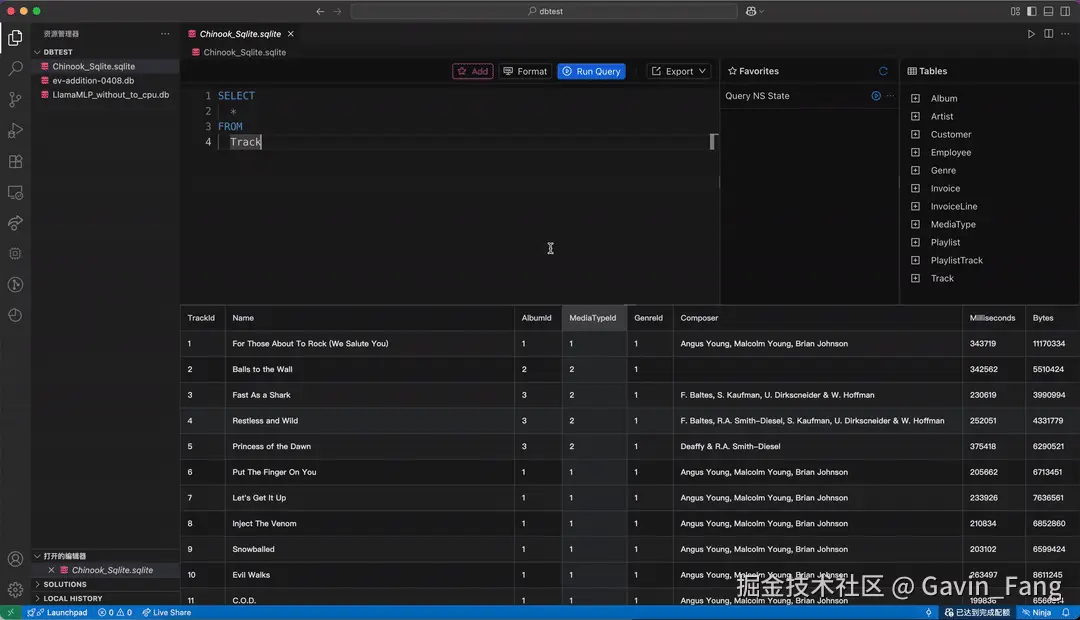Open the Search view in activity bar
Viewport: 1080px width, 620px height.
point(15,68)
